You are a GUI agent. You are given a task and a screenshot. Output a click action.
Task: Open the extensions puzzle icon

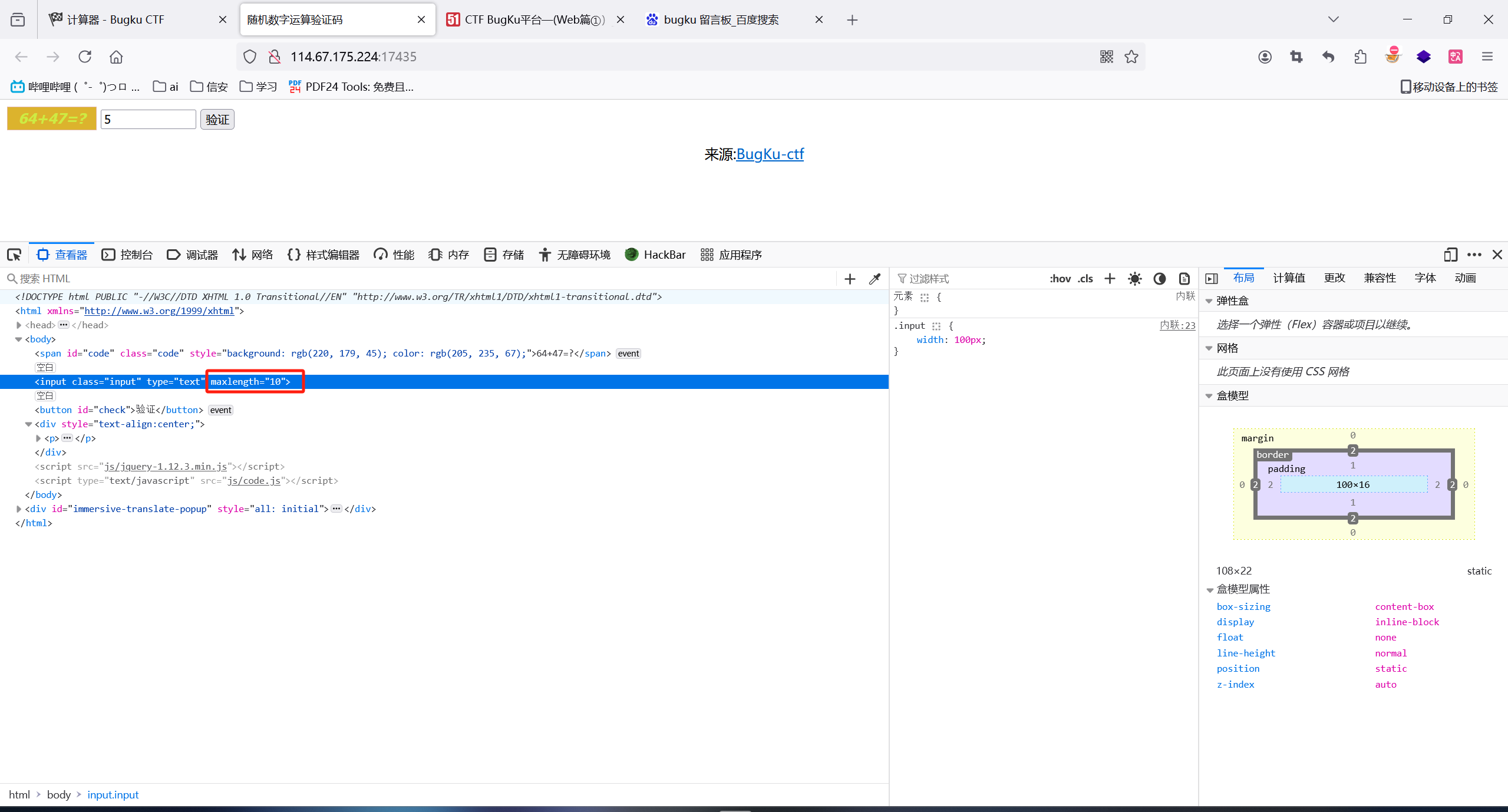(1360, 57)
